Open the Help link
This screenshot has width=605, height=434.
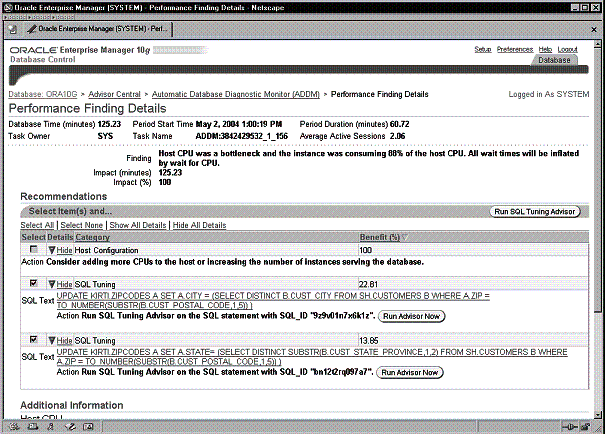click(545, 49)
